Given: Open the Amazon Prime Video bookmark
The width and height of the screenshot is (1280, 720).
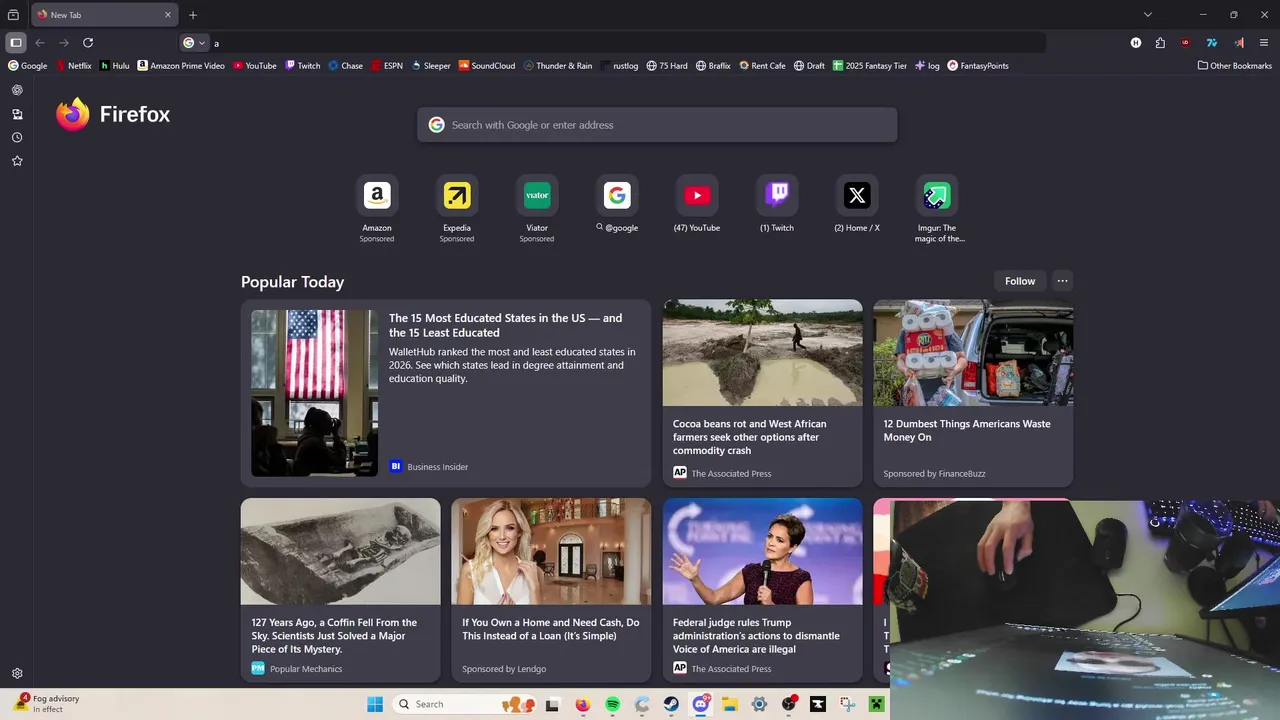Looking at the screenshot, I should 181,66.
